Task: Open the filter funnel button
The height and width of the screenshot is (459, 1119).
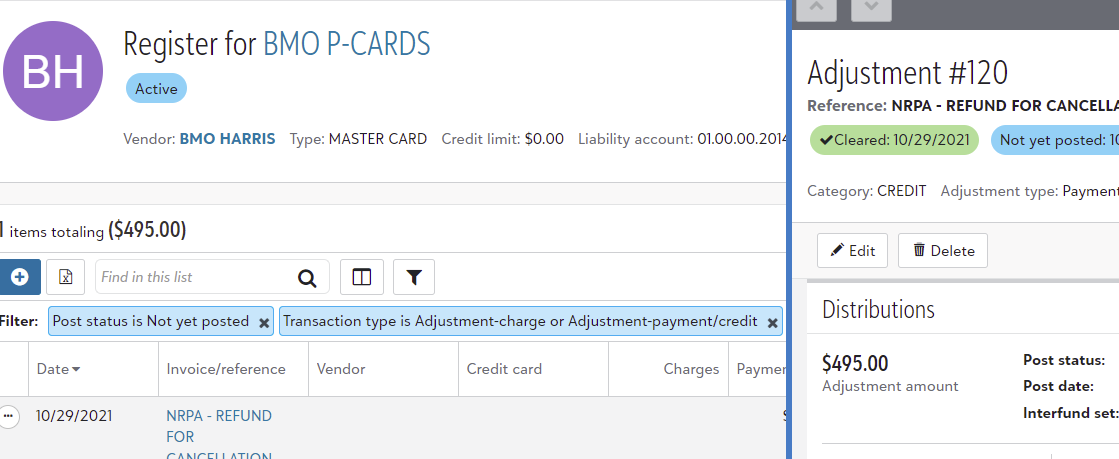Action: [x=414, y=277]
